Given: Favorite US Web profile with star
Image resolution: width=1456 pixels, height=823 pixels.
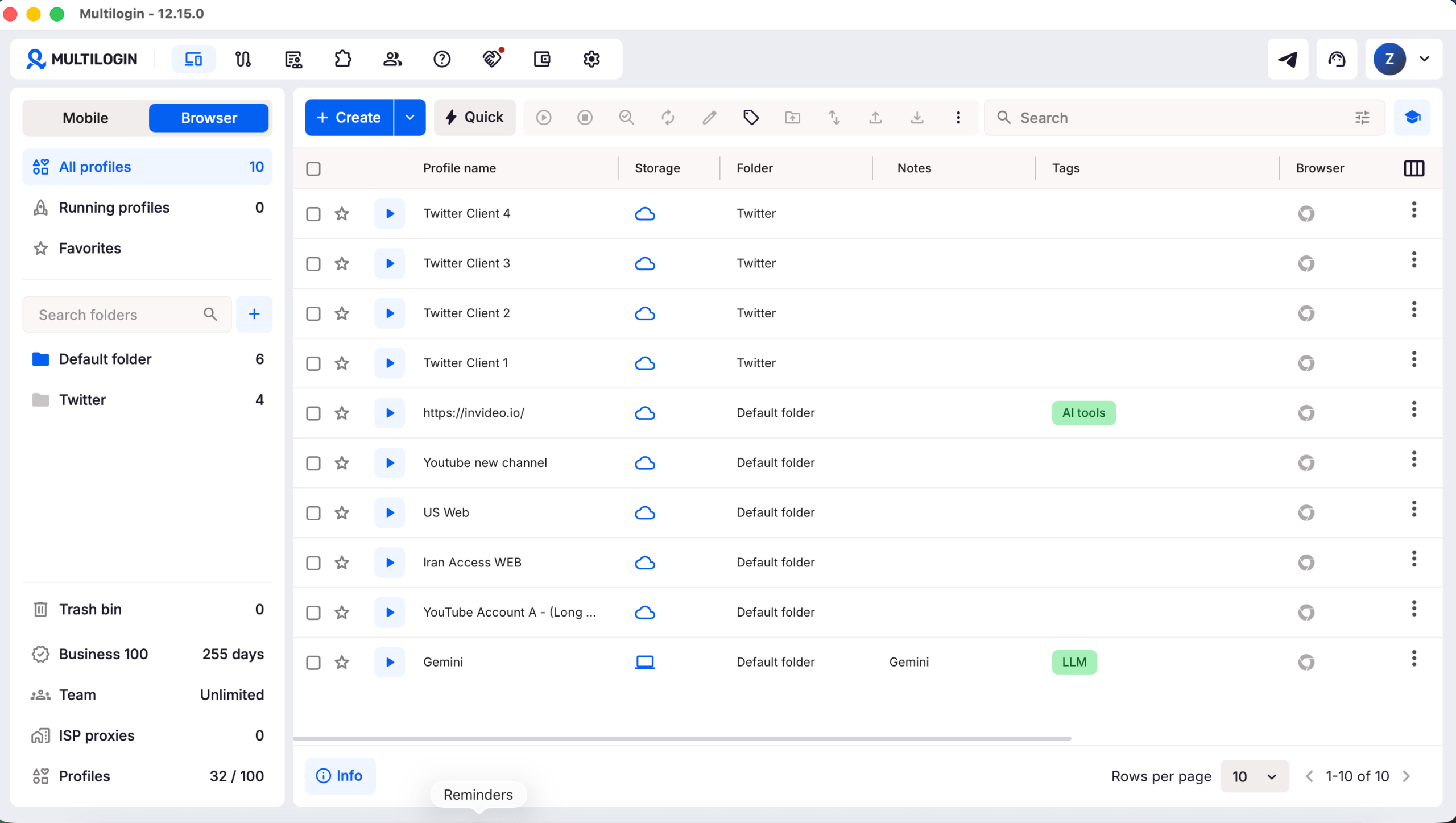Looking at the screenshot, I should [x=342, y=513].
